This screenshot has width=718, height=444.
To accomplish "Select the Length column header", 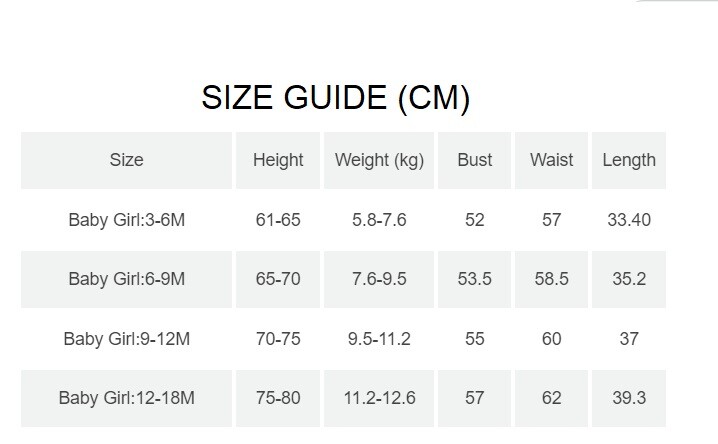I will coord(629,160).
